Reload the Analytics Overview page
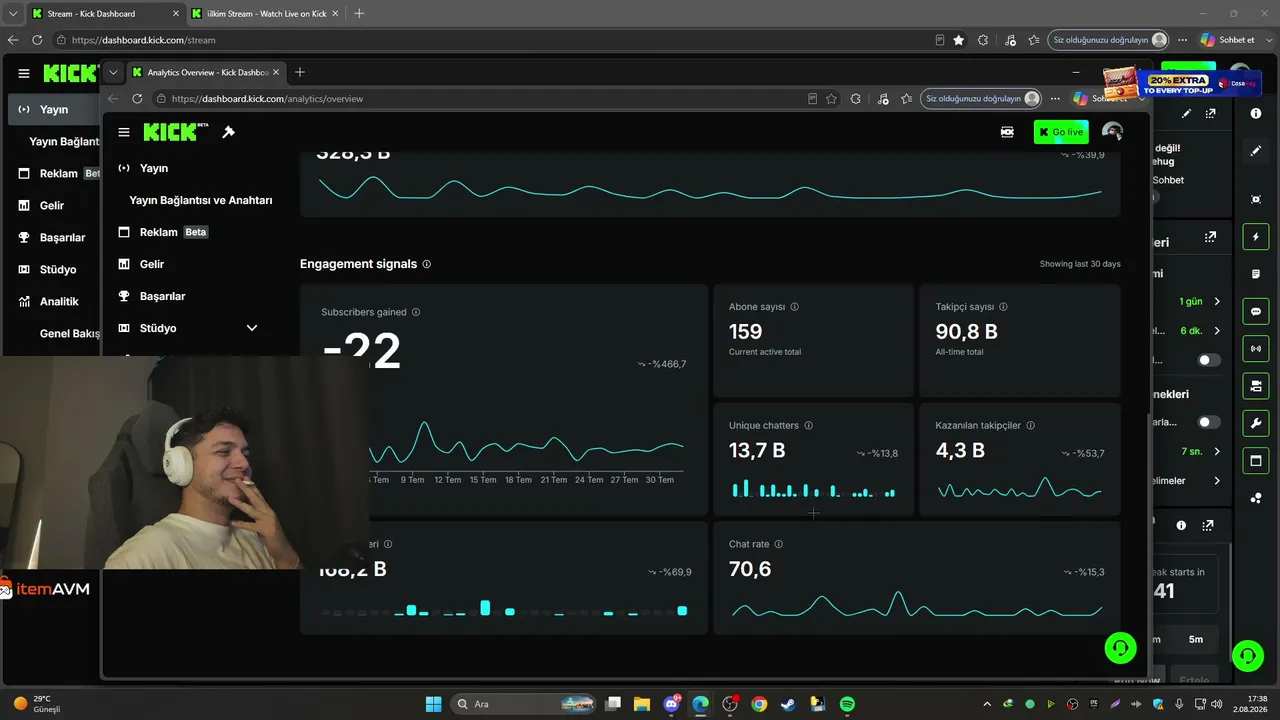 coord(137,99)
